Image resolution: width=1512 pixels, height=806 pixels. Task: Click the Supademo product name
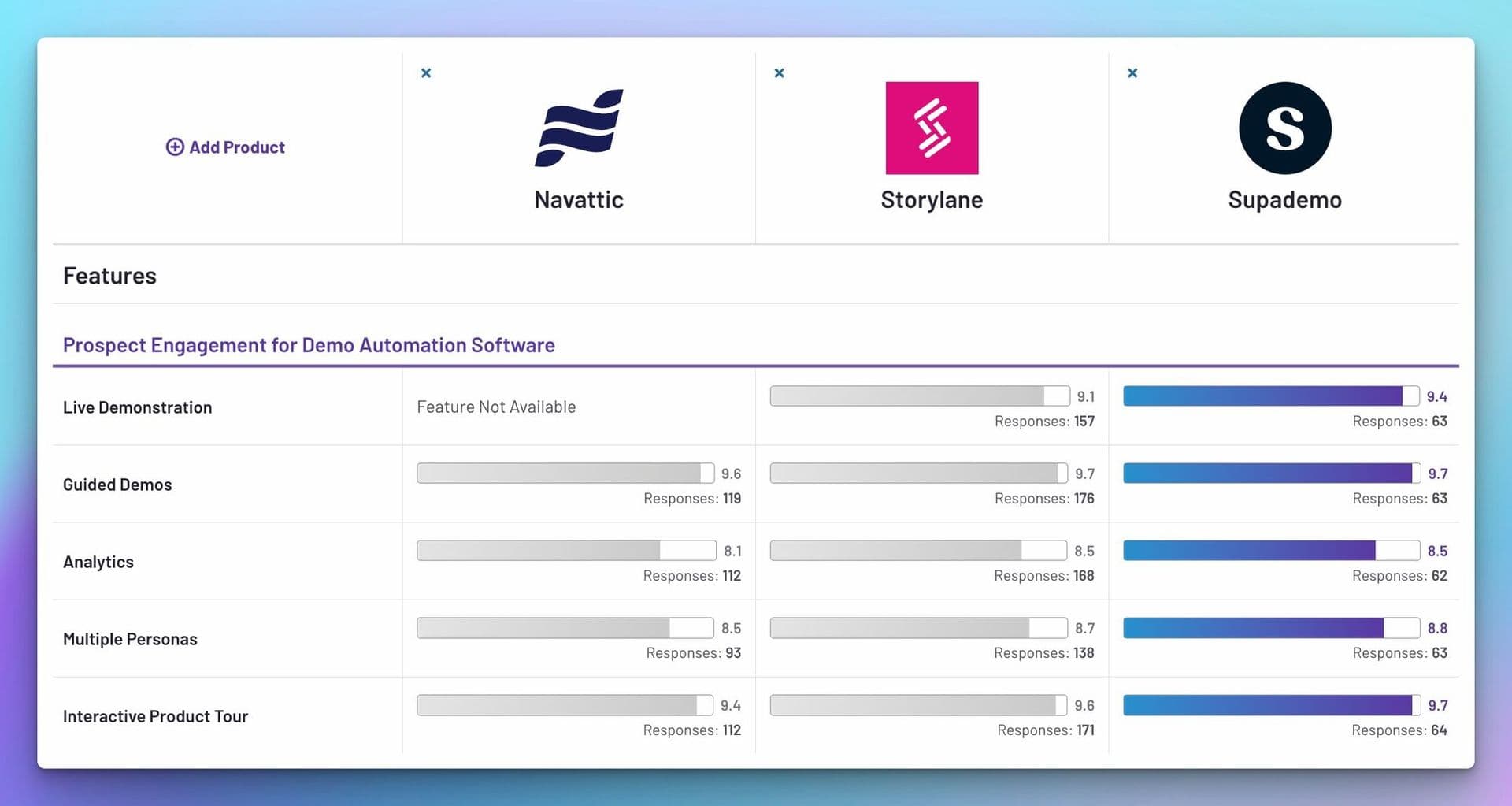click(1285, 200)
